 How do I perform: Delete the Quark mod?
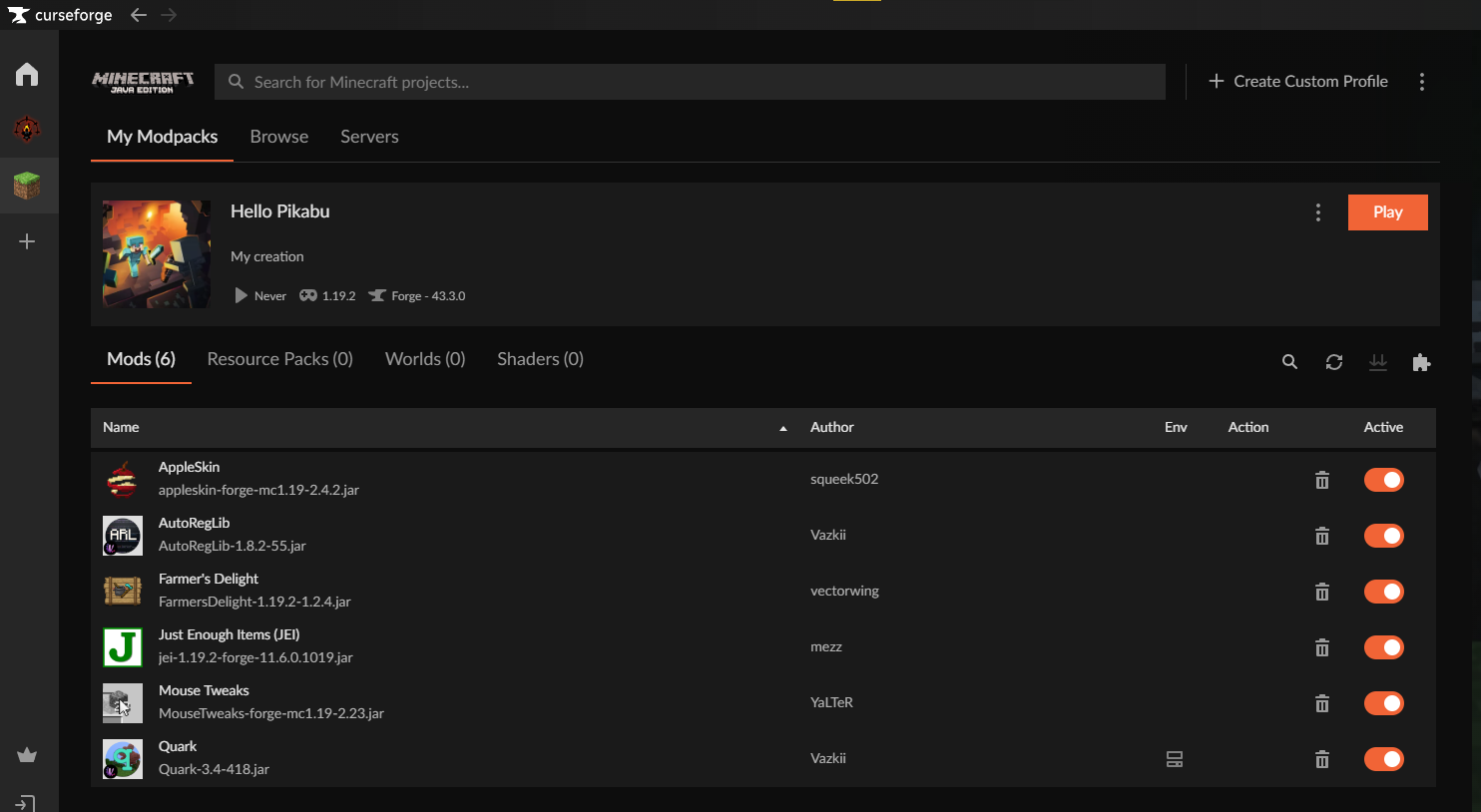1322,759
